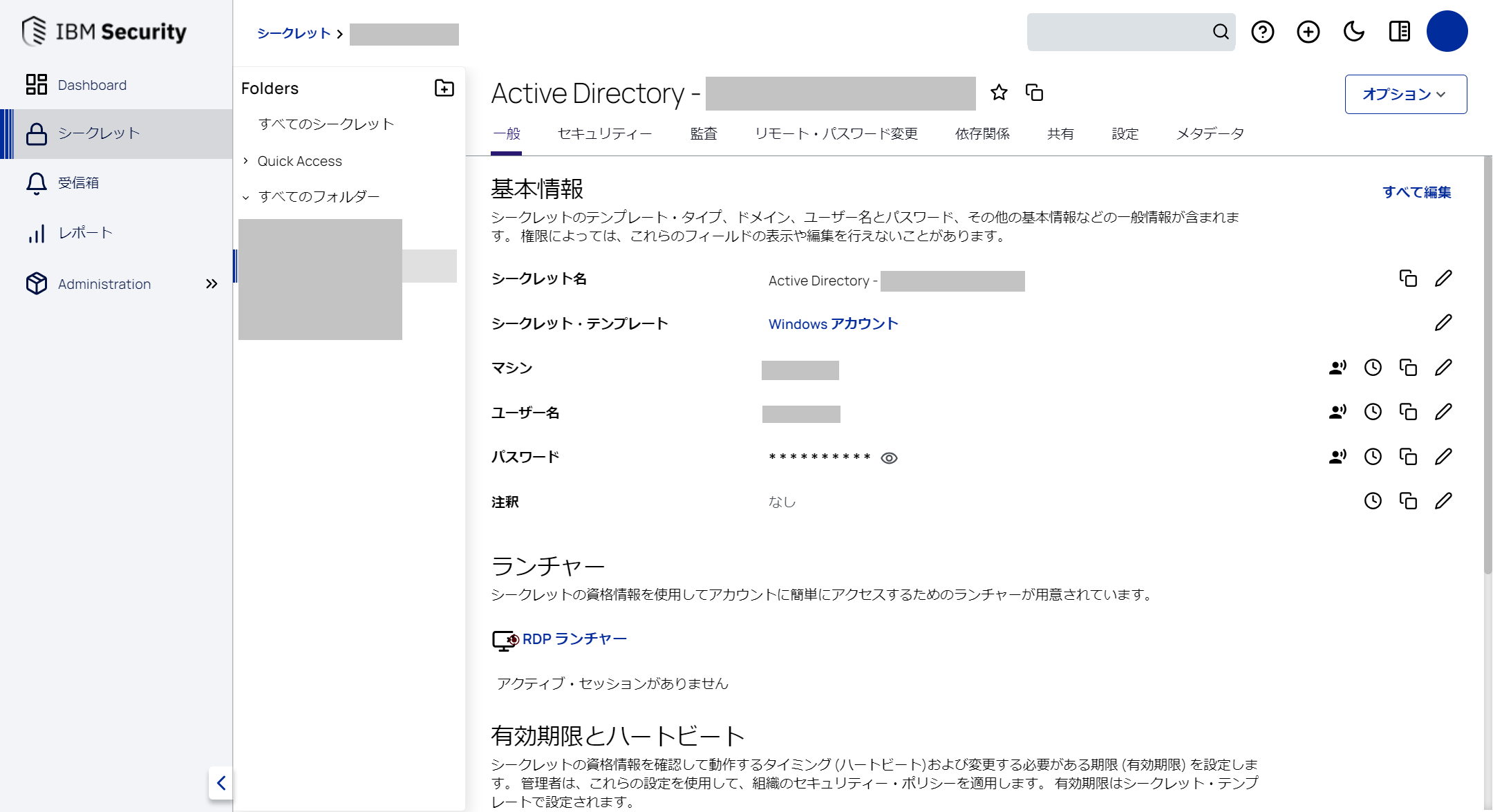Click the add folder icon
The width and height of the screenshot is (1493, 812).
[x=444, y=88]
